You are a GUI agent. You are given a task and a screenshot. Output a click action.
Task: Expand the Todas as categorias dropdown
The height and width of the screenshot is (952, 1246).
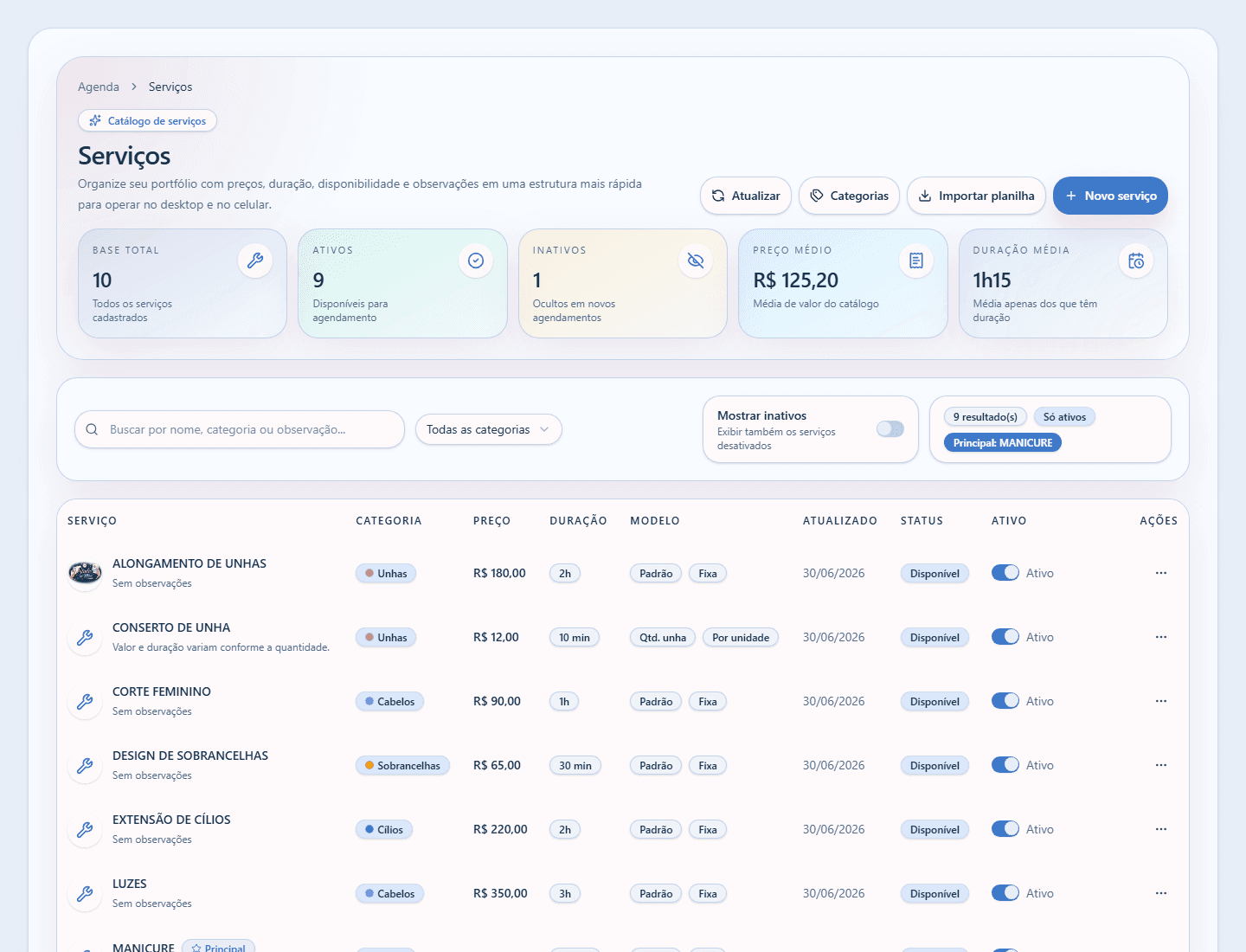click(489, 429)
